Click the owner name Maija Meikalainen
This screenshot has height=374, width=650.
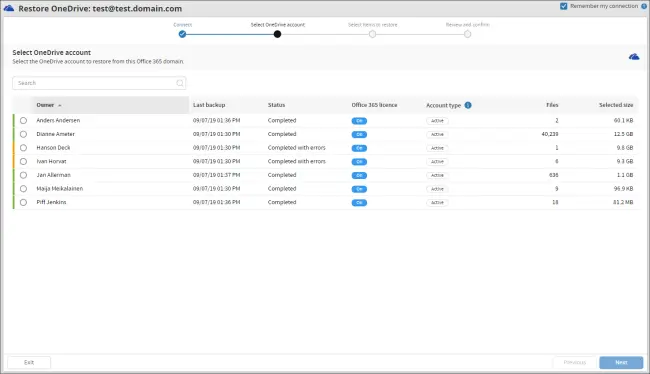click(x=60, y=189)
